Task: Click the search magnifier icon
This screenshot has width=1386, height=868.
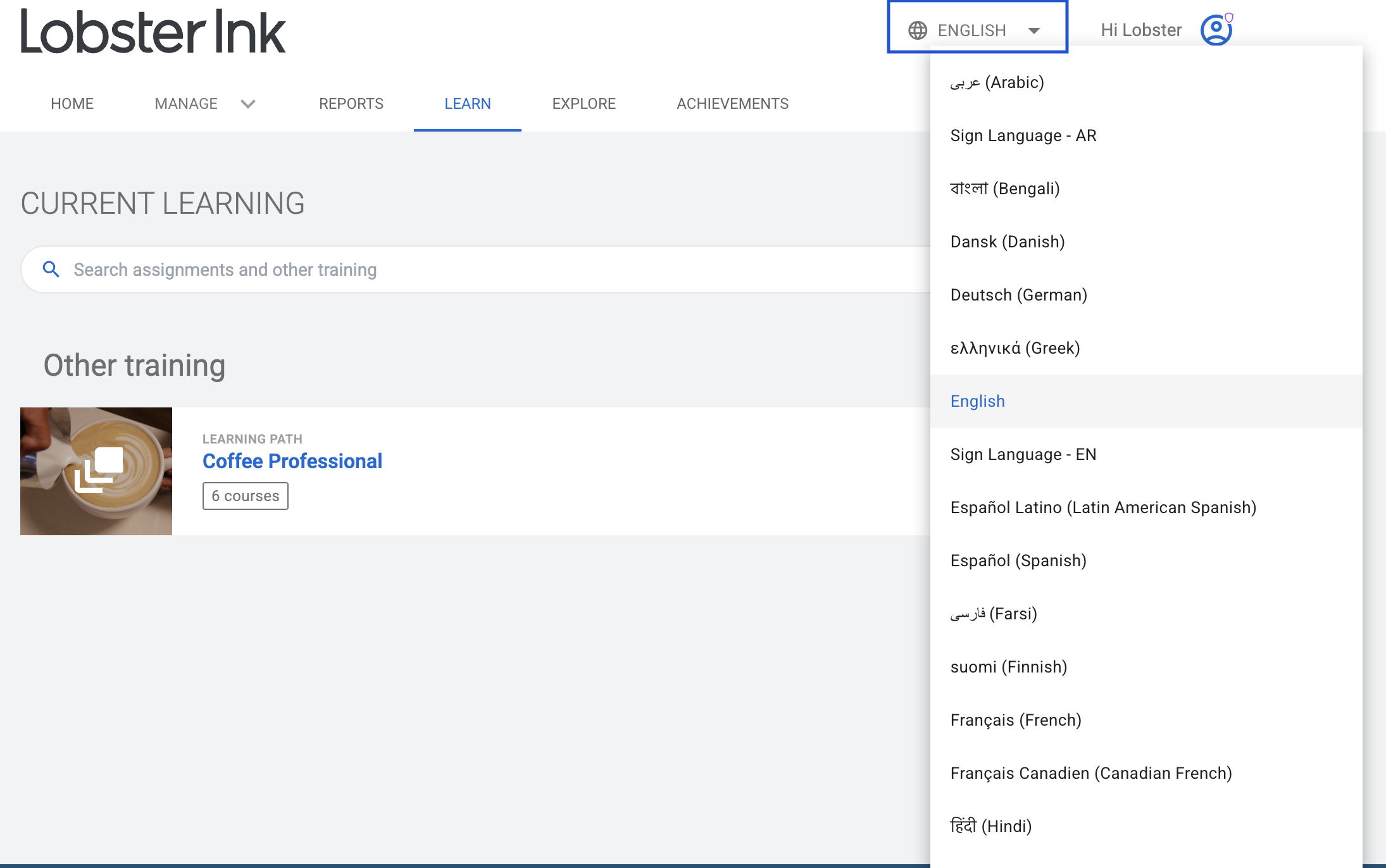Action: click(x=51, y=270)
